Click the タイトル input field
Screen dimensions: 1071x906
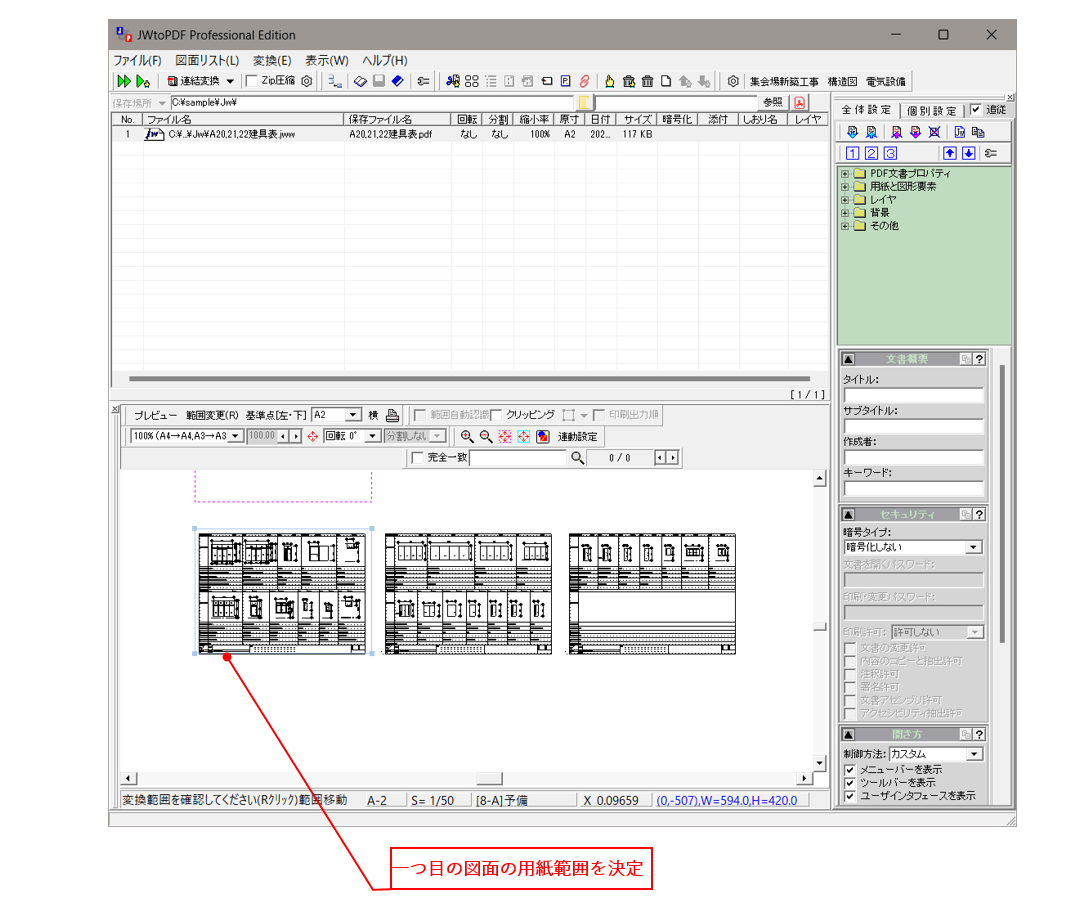pyautogui.click(x=913, y=396)
